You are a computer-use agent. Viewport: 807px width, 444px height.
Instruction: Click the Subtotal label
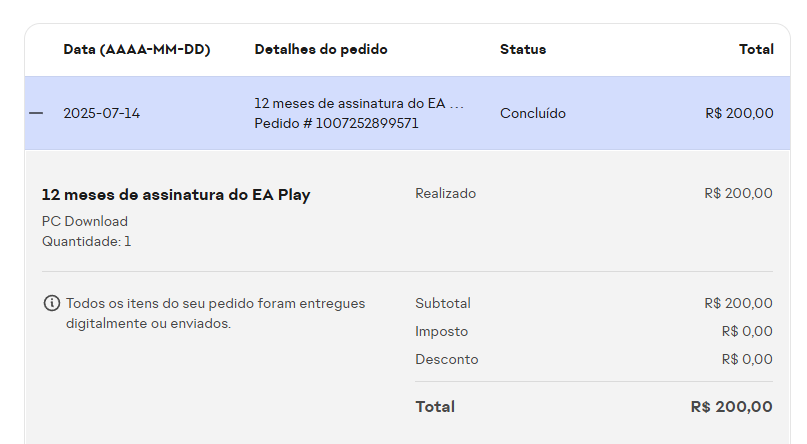tap(442, 303)
